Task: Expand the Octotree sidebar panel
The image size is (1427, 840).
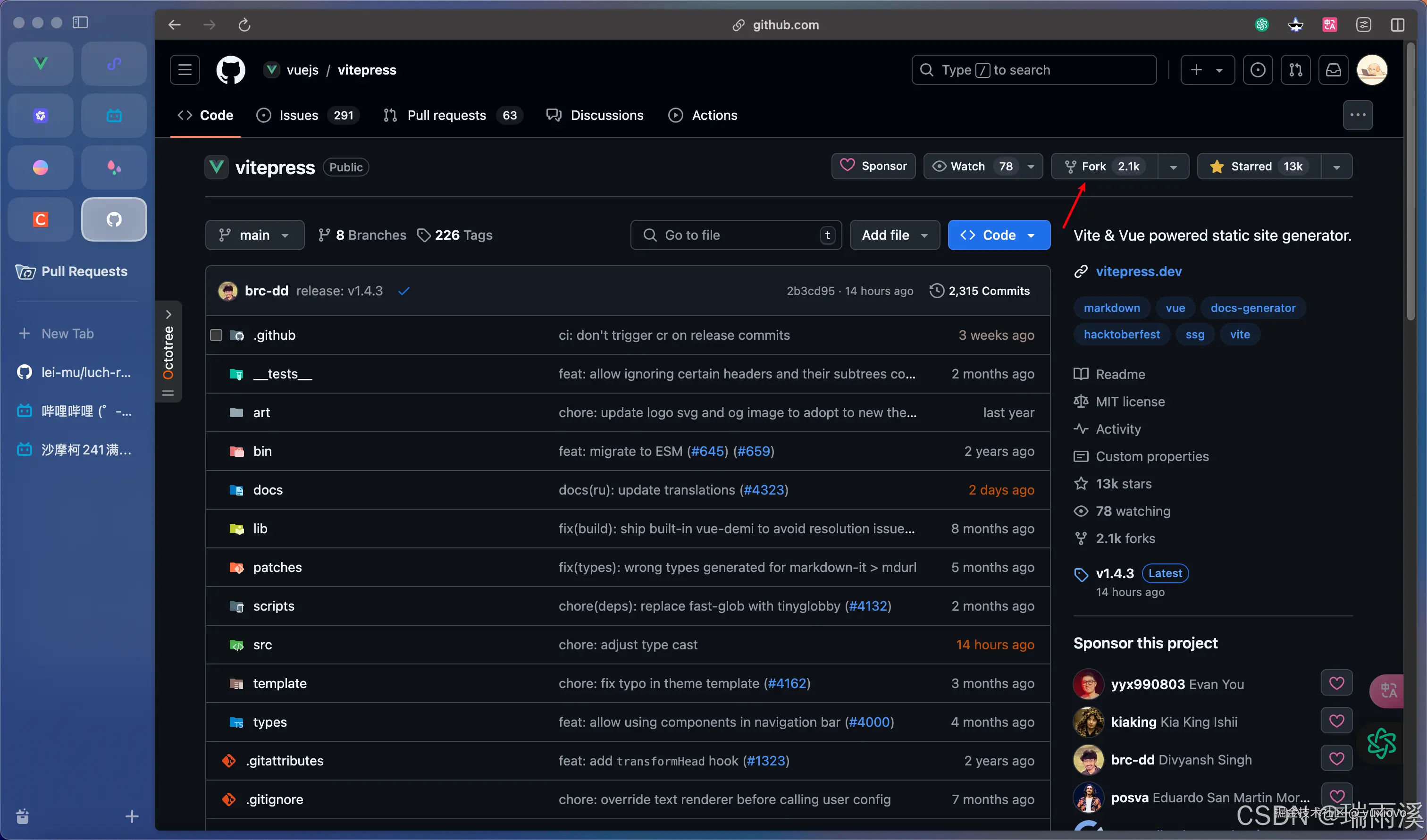Action: (168, 314)
